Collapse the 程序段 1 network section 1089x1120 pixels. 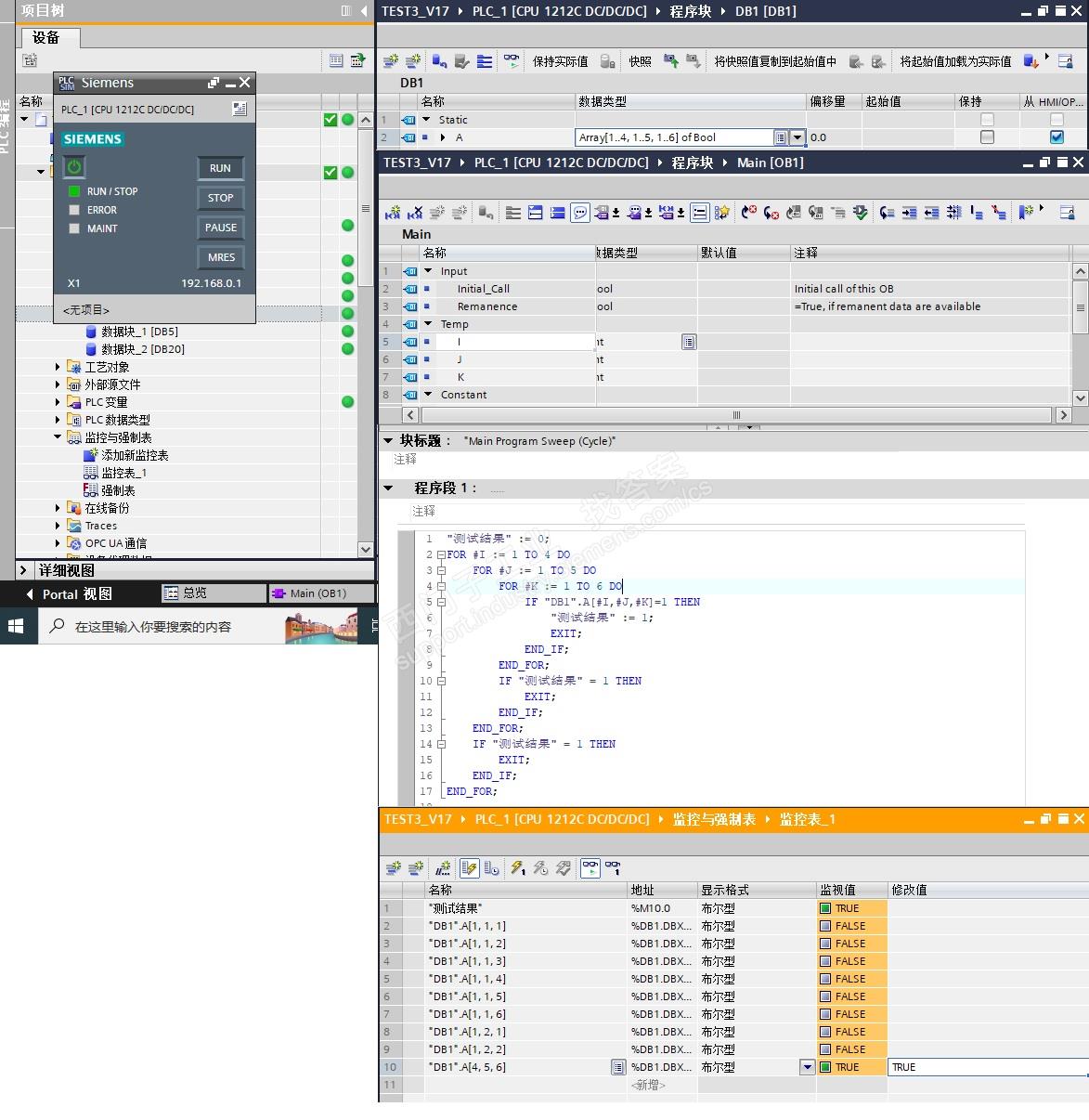coord(389,488)
